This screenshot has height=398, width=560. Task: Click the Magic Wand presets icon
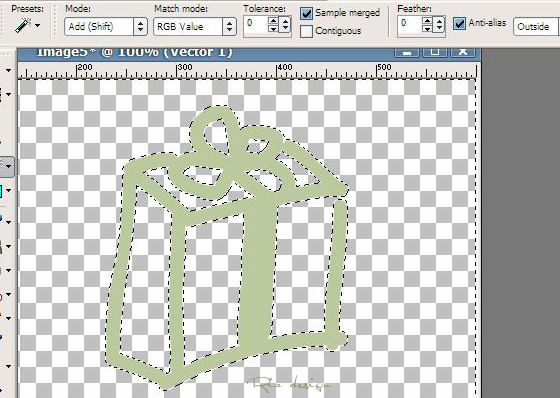tap(22, 26)
